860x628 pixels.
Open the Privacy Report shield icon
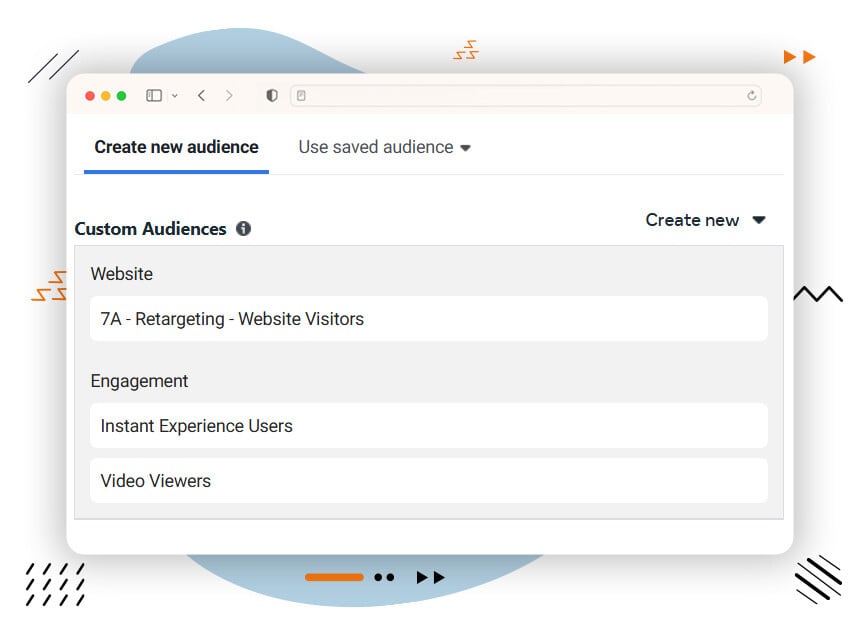click(270, 95)
